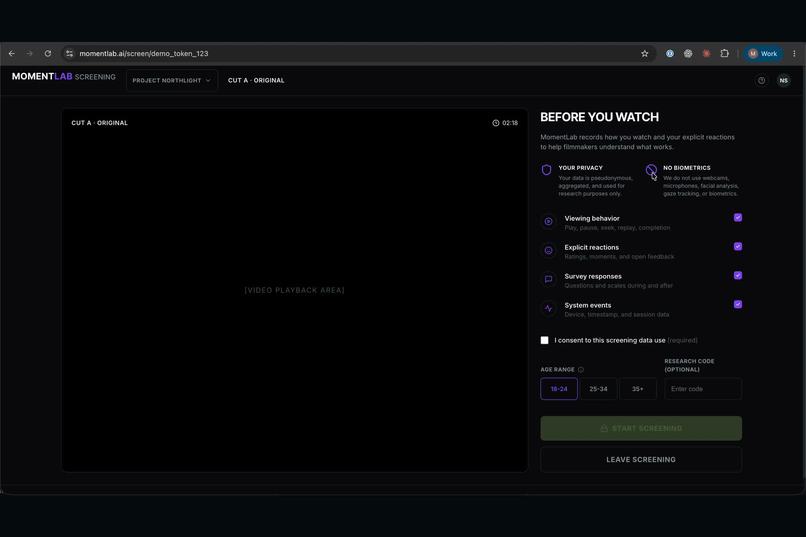The height and width of the screenshot is (537, 806).
Task: Click the Your Privacy label
Action: pos(580,168)
